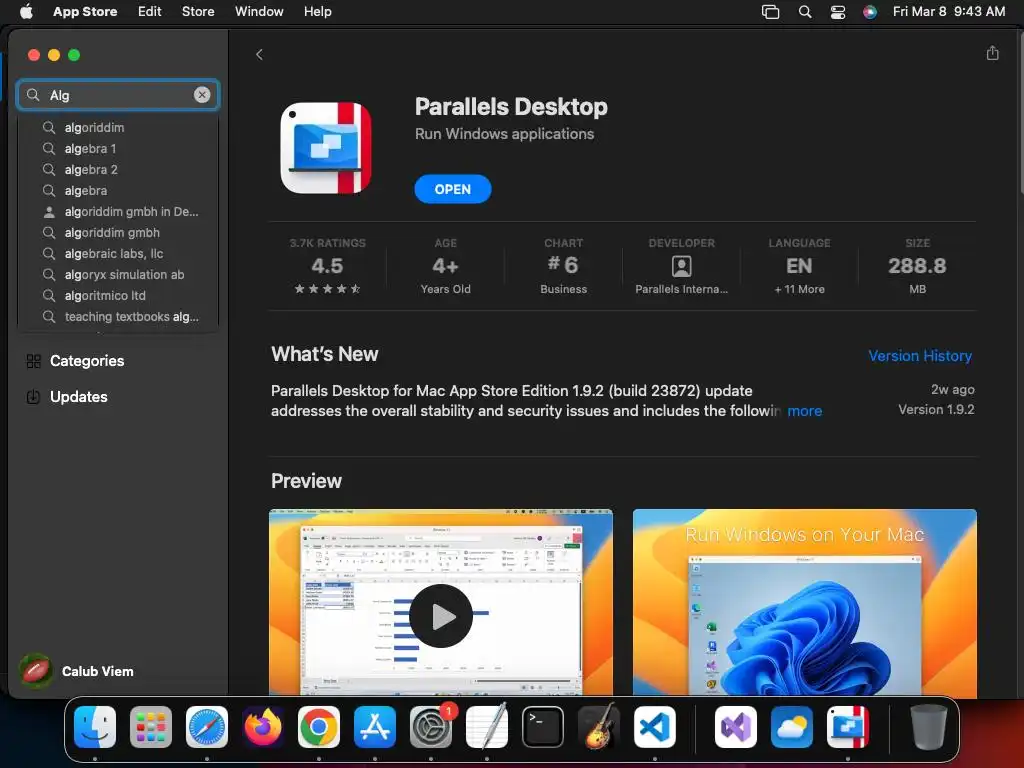Click the Parallels Desktop app icon
This screenshot has width=1024, height=768.
click(x=326, y=148)
